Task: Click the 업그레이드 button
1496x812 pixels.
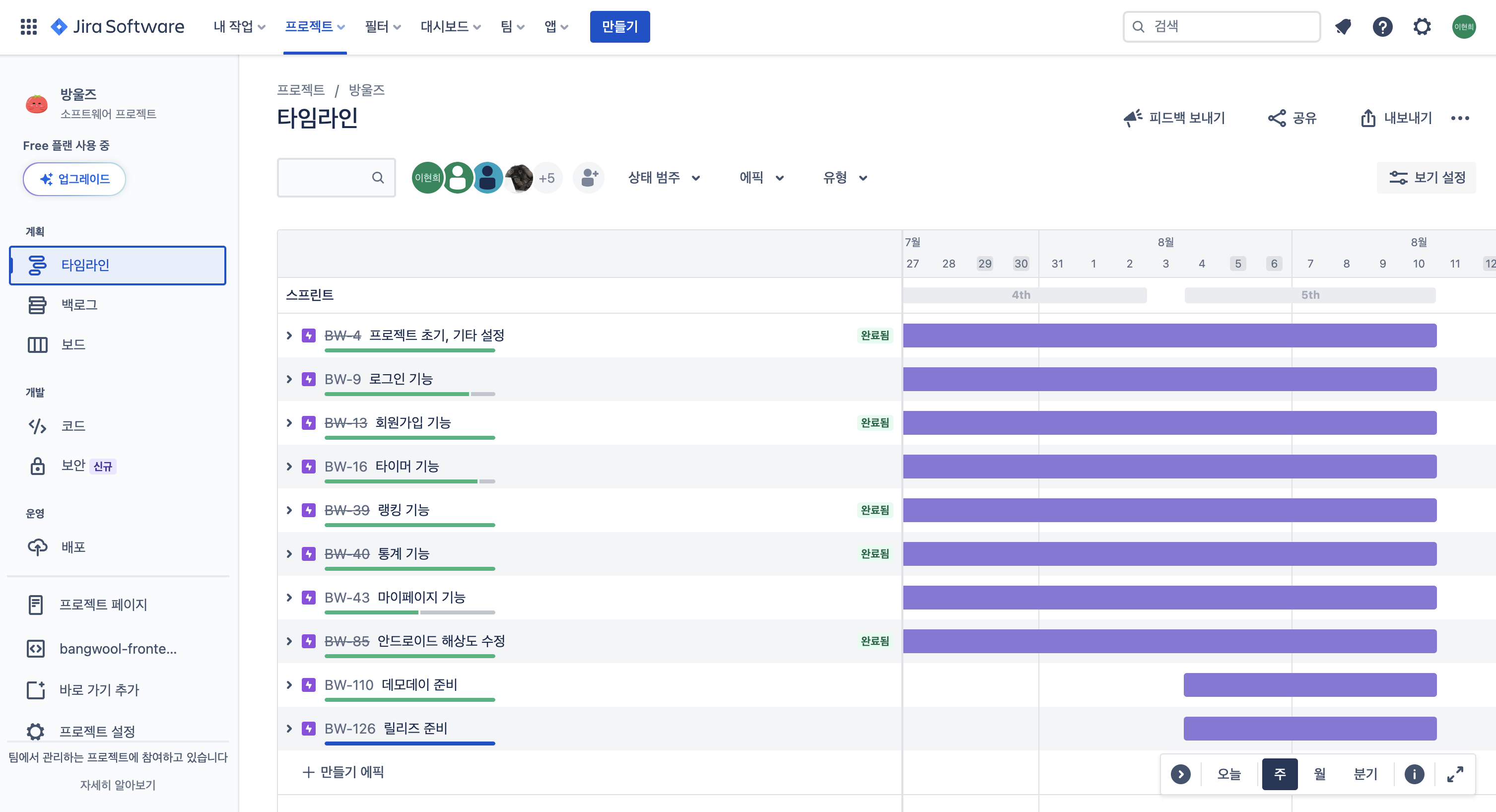Action: 74,179
